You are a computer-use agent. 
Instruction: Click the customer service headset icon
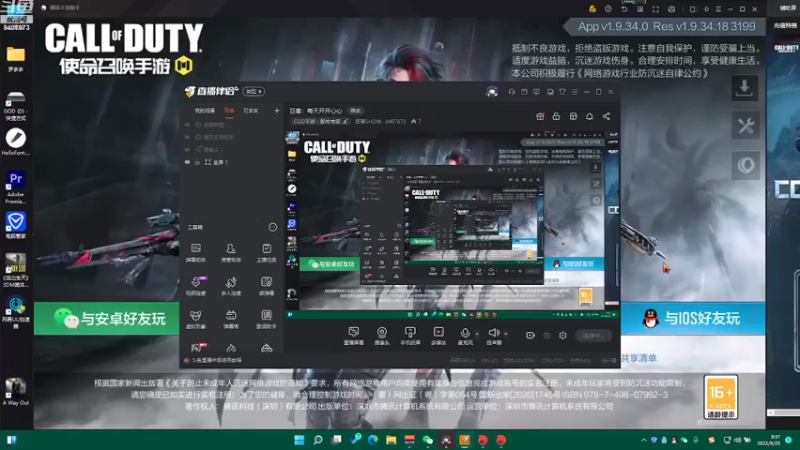pos(512,92)
